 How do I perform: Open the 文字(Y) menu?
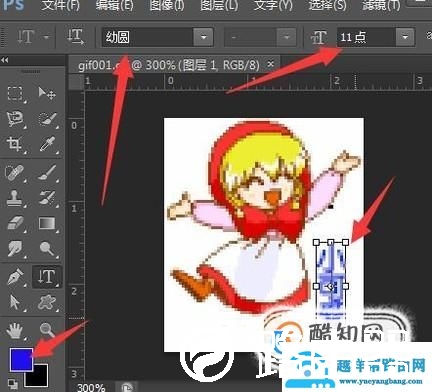[x=273, y=5]
